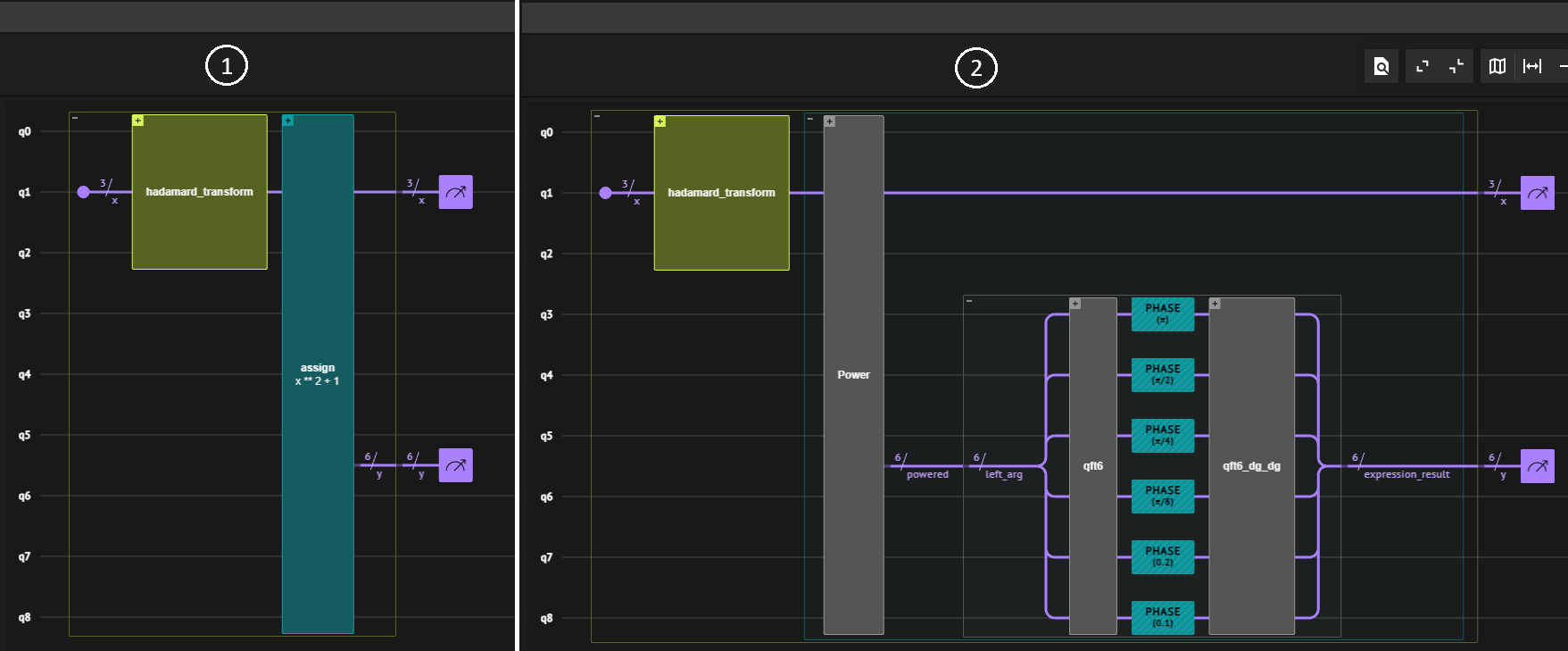Screen dimensions: 1568x651
Task: Collapse the outer main box in circuit 2
Action: 597,116
